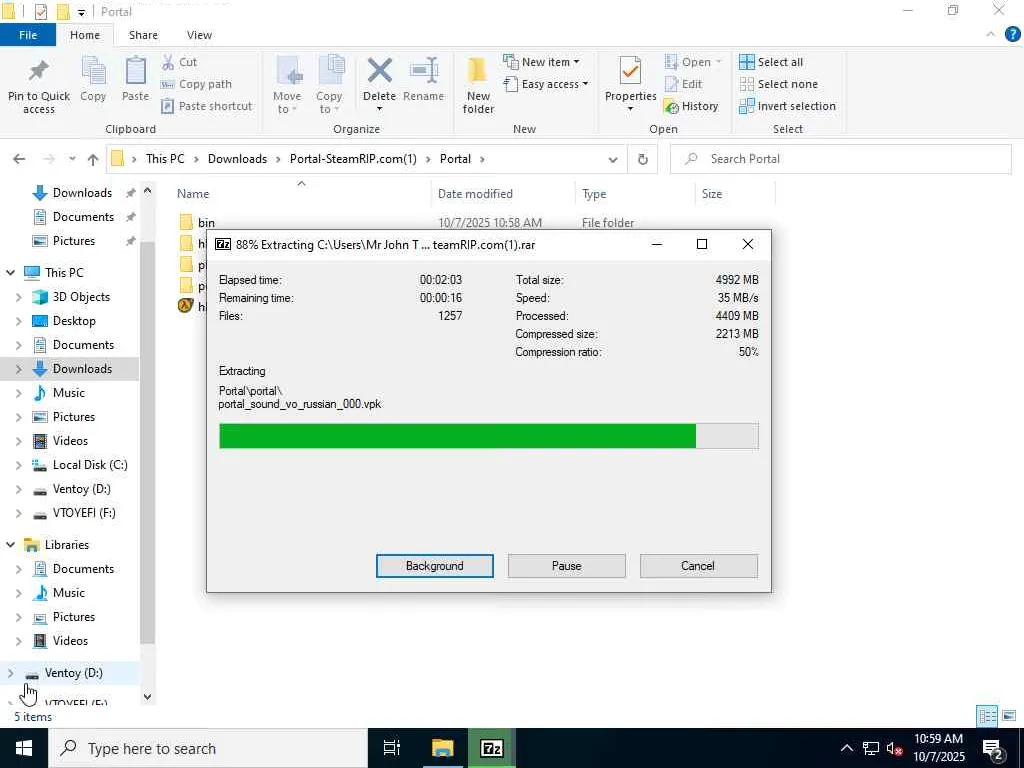Open notification center in system tray
The width and height of the screenshot is (1024, 768).
tap(993, 748)
